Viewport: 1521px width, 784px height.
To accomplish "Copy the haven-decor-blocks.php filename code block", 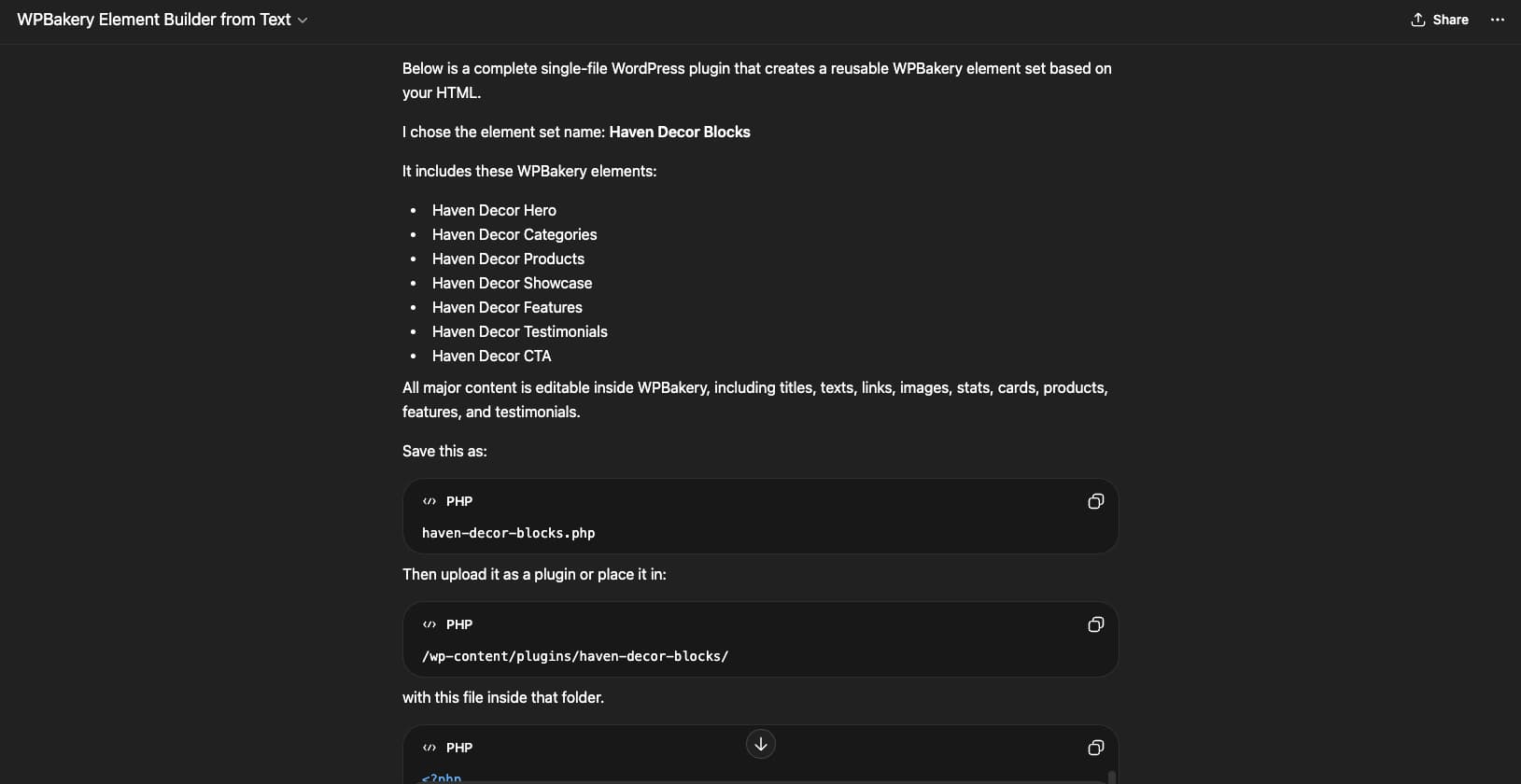I will pos(1095,501).
